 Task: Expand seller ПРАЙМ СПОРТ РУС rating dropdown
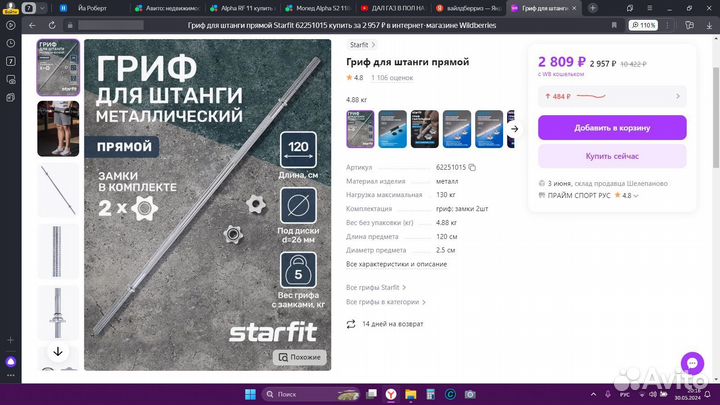point(636,196)
